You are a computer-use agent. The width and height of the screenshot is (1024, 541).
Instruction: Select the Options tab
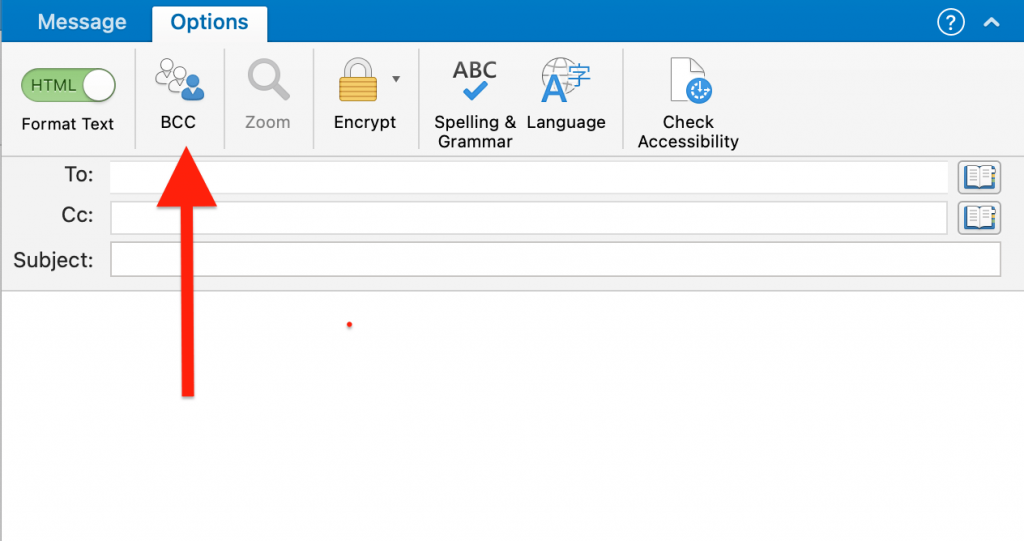click(x=209, y=22)
